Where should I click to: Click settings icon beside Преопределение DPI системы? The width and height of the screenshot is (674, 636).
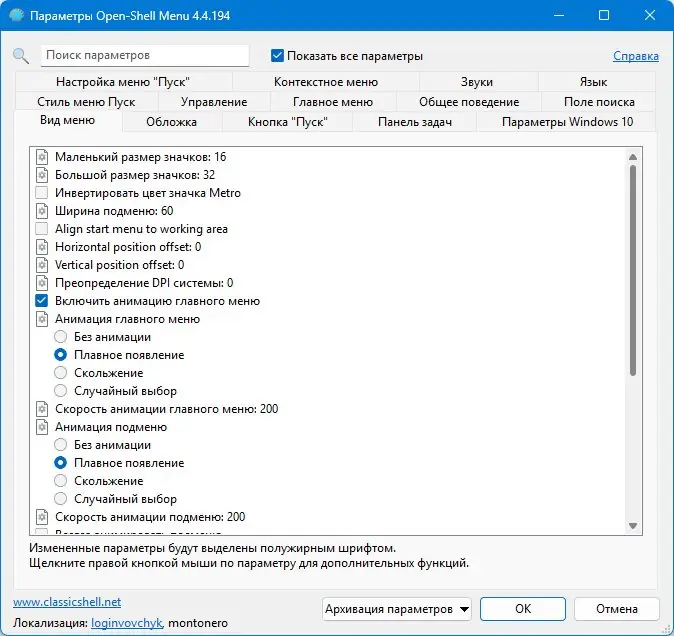(x=42, y=283)
